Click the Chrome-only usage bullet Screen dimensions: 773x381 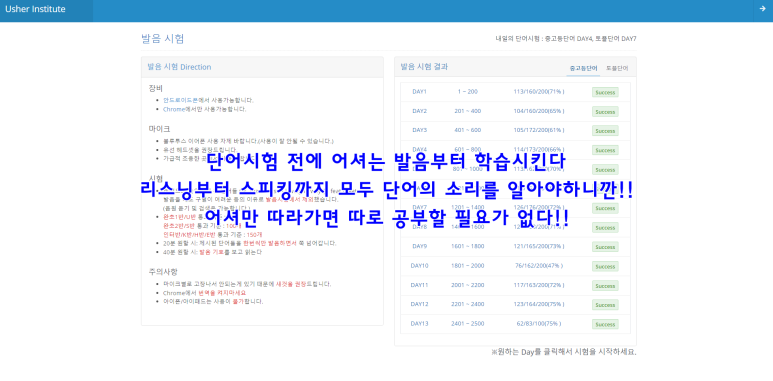tap(205, 109)
